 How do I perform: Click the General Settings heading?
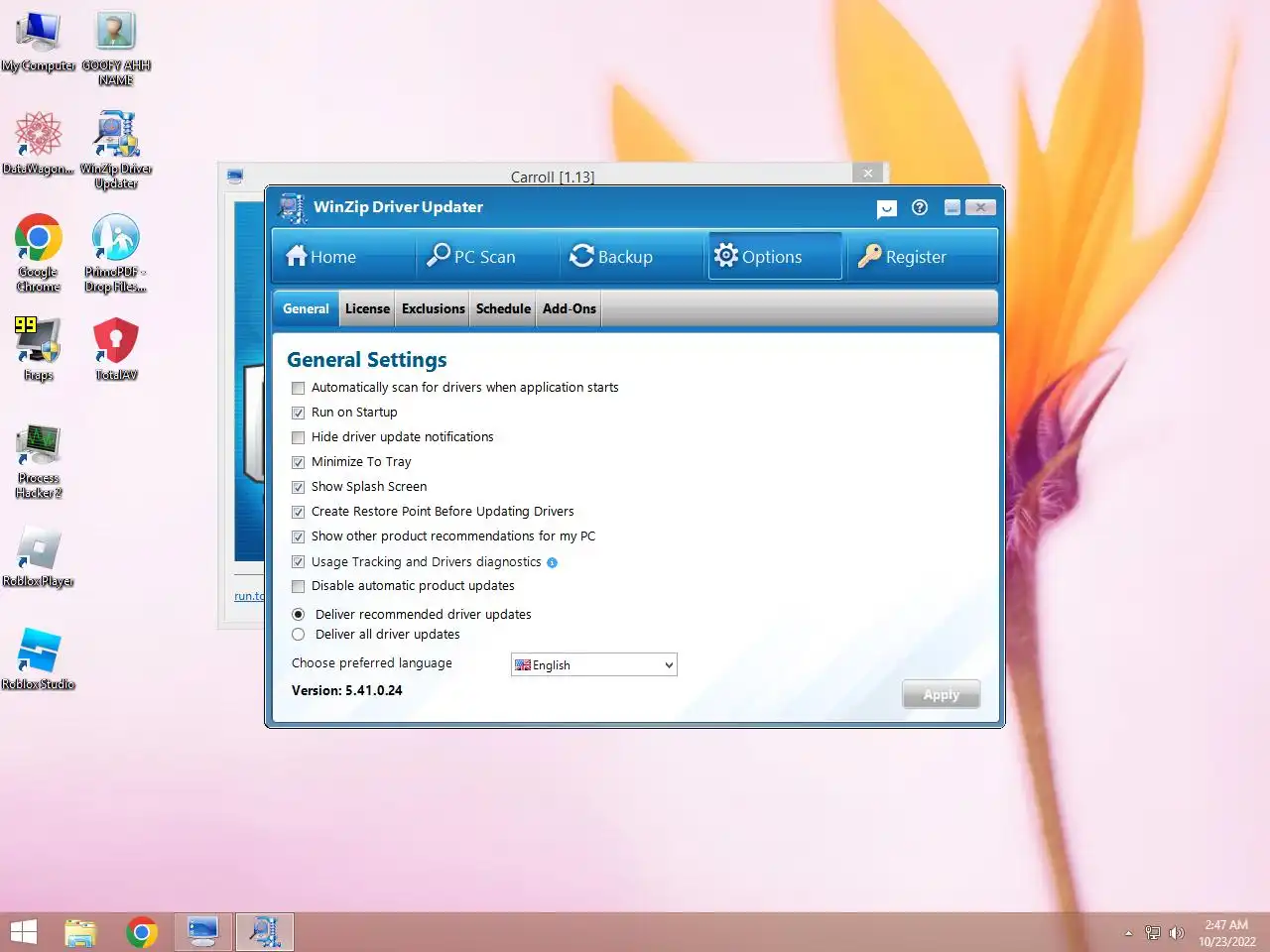[x=367, y=360]
